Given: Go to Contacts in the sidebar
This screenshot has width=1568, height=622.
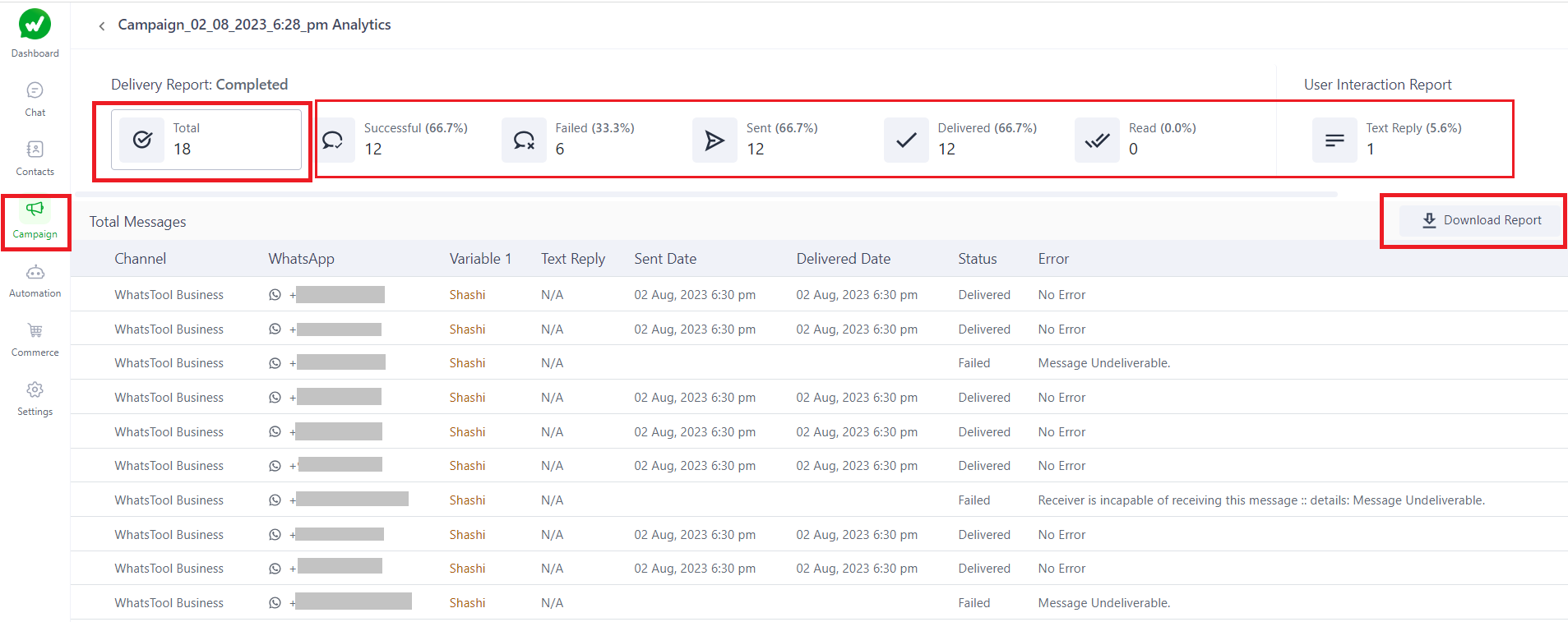Looking at the screenshot, I should [35, 159].
